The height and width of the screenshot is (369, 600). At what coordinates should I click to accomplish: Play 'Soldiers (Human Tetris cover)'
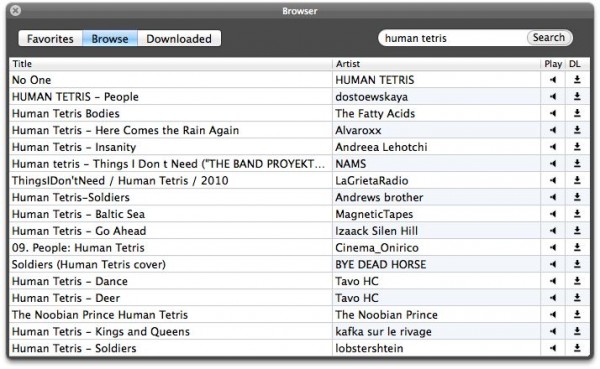553,264
